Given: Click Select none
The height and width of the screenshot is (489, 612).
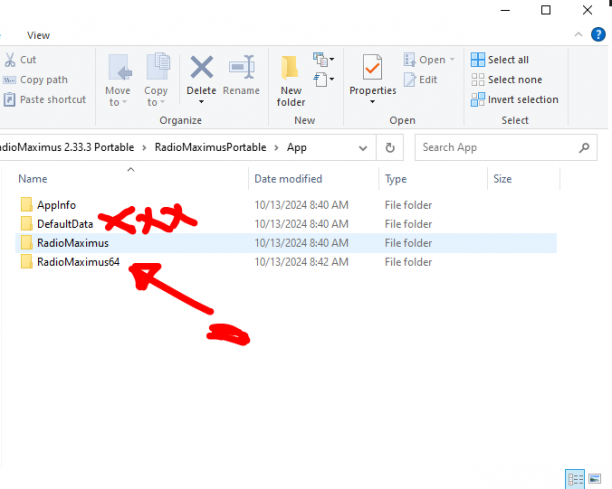Looking at the screenshot, I should [x=507, y=80].
